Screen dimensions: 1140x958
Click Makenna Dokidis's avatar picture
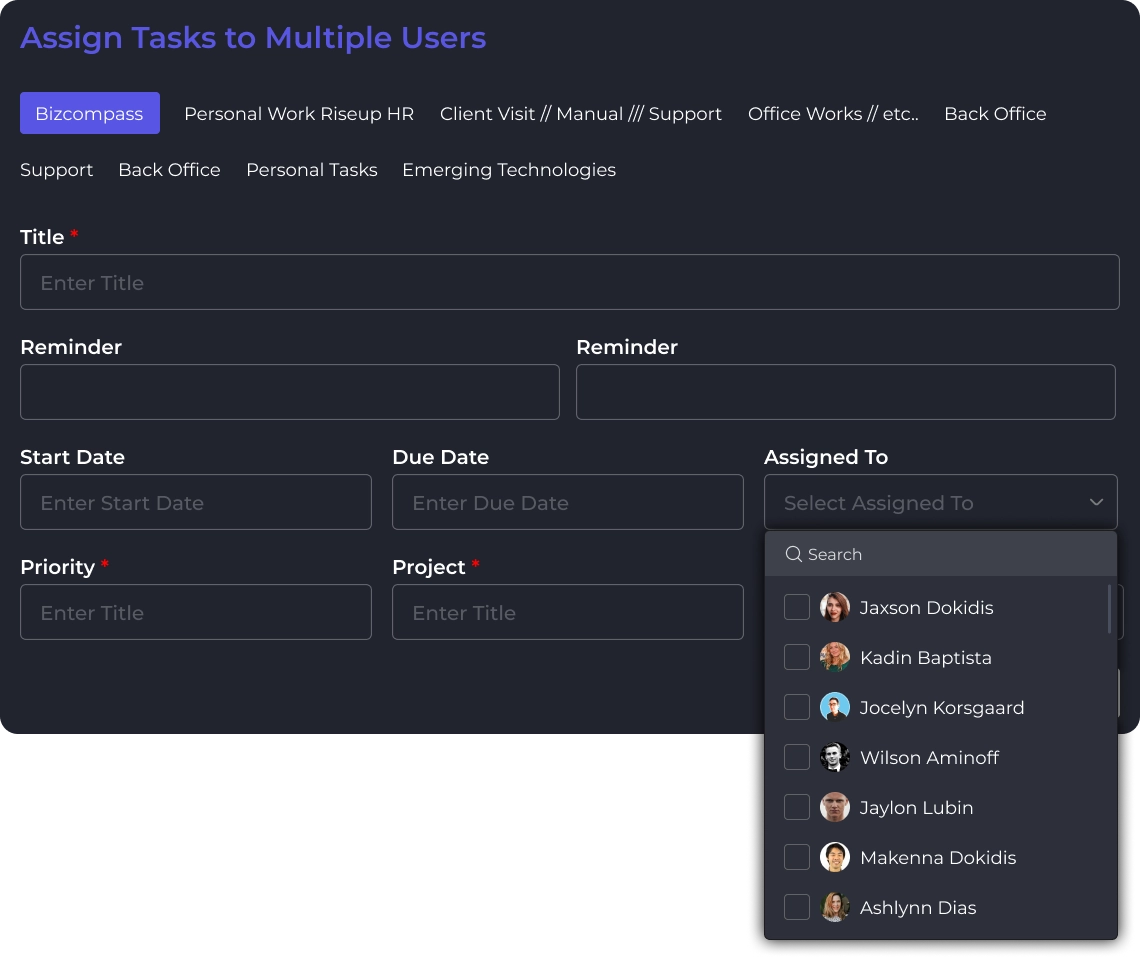(x=835, y=857)
